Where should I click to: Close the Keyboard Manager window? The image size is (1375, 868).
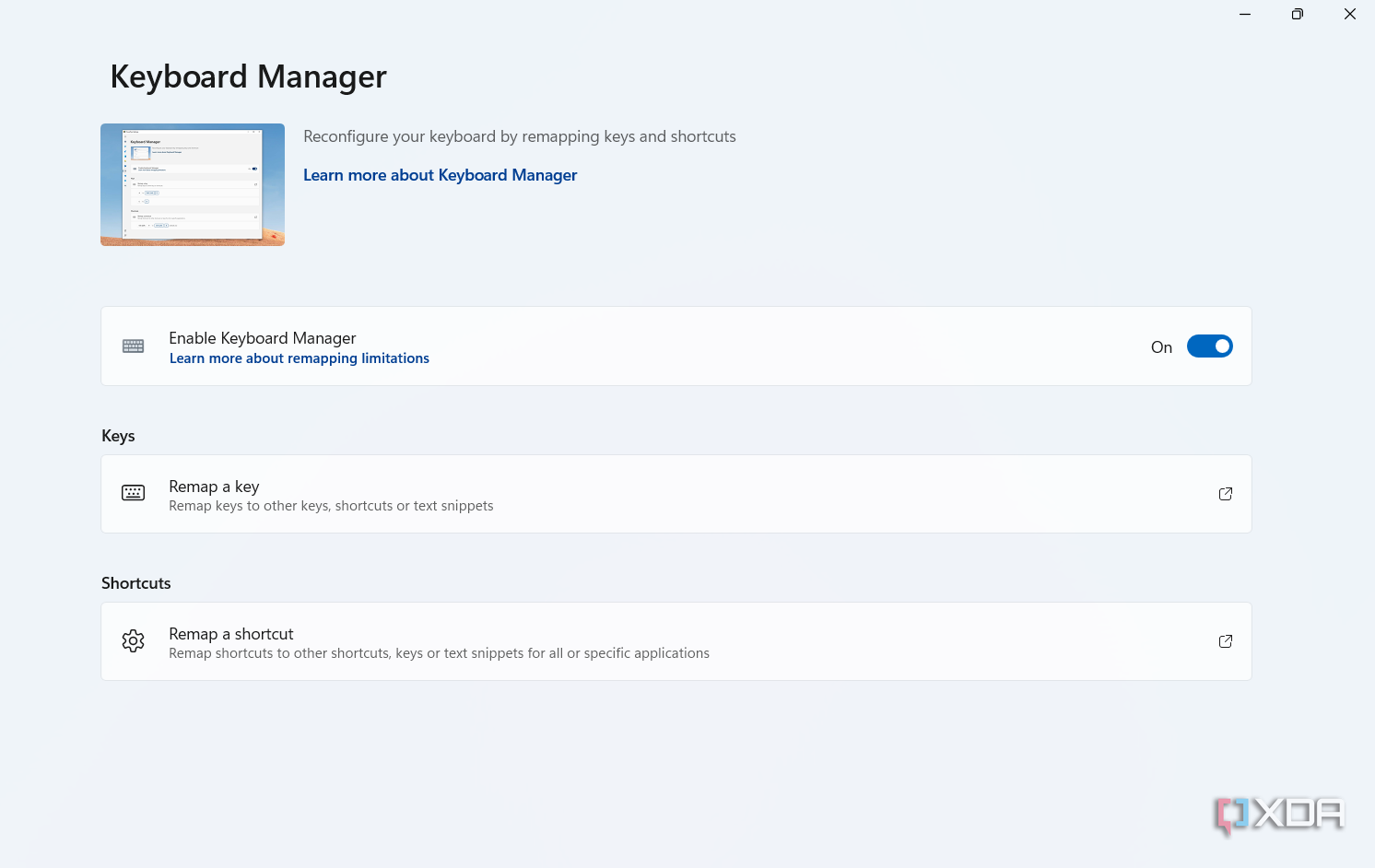click(1350, 14)
